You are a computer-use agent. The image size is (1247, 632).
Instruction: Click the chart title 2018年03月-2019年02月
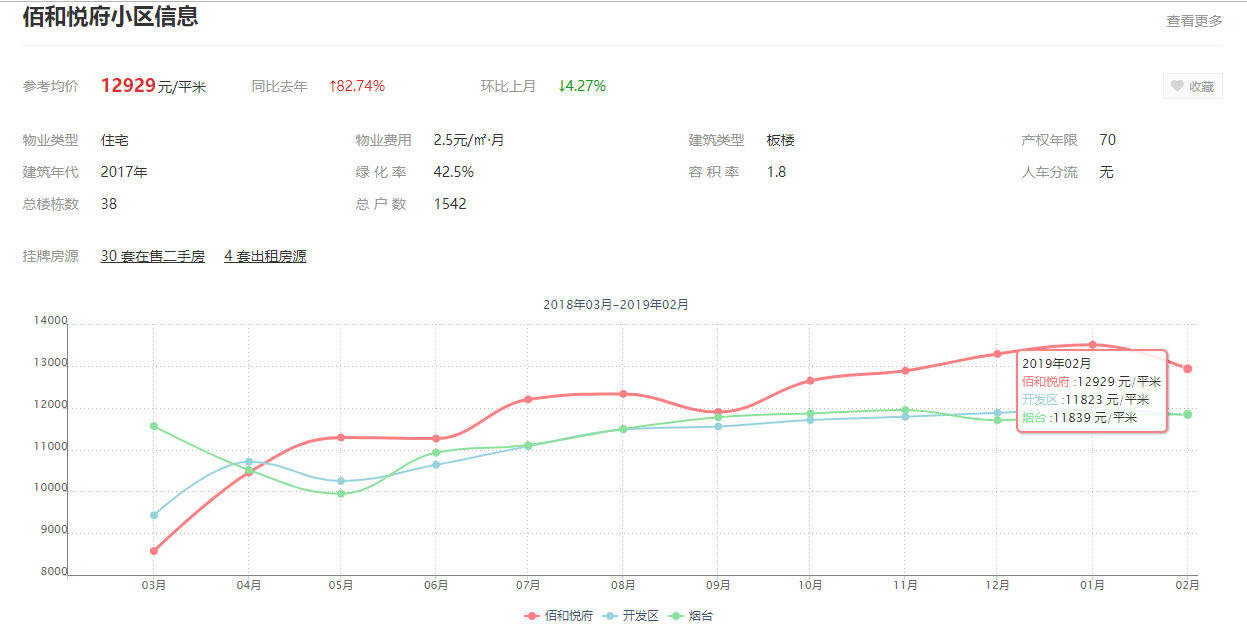click(616, 304)
